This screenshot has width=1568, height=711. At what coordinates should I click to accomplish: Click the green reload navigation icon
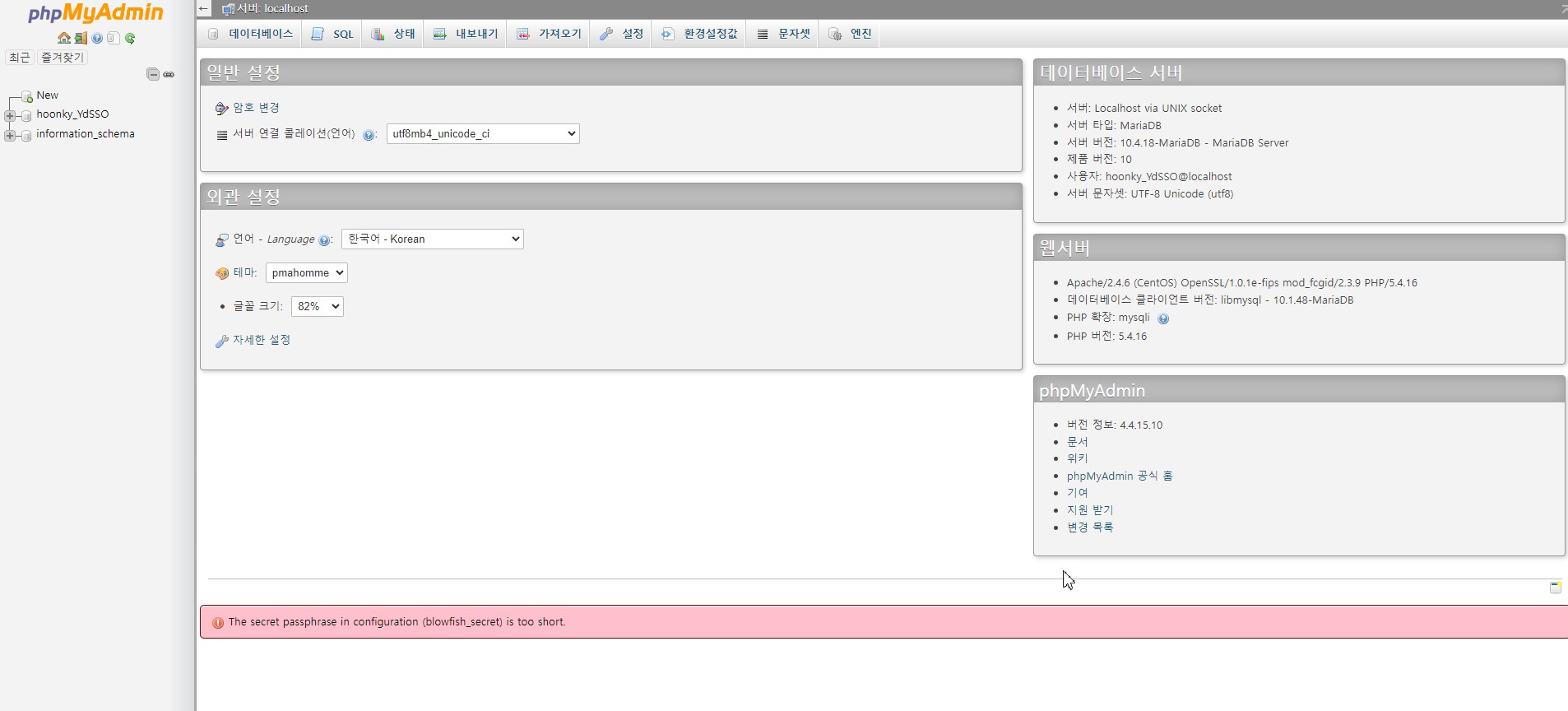[130, 38]
